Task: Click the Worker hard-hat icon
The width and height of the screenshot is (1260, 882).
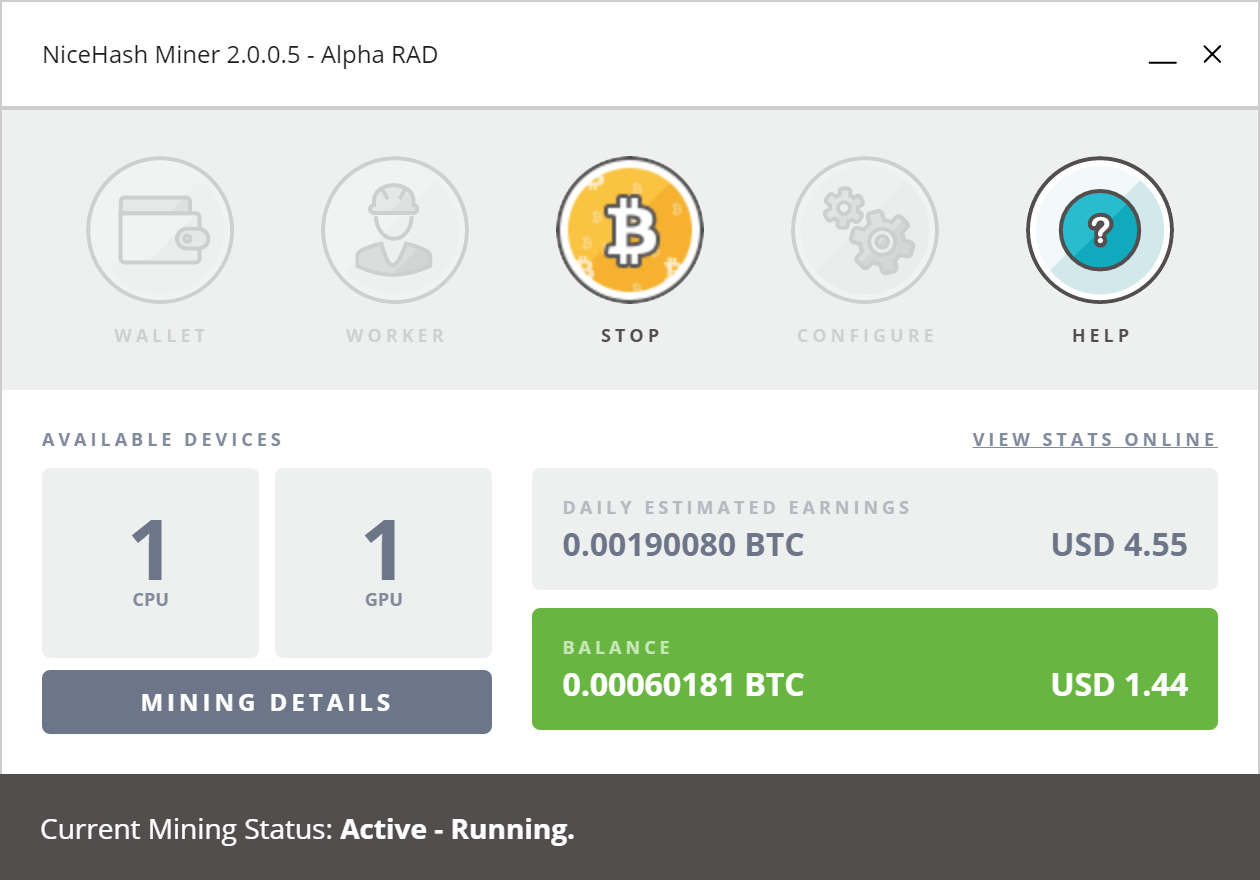Action: (x=395, y=230)
